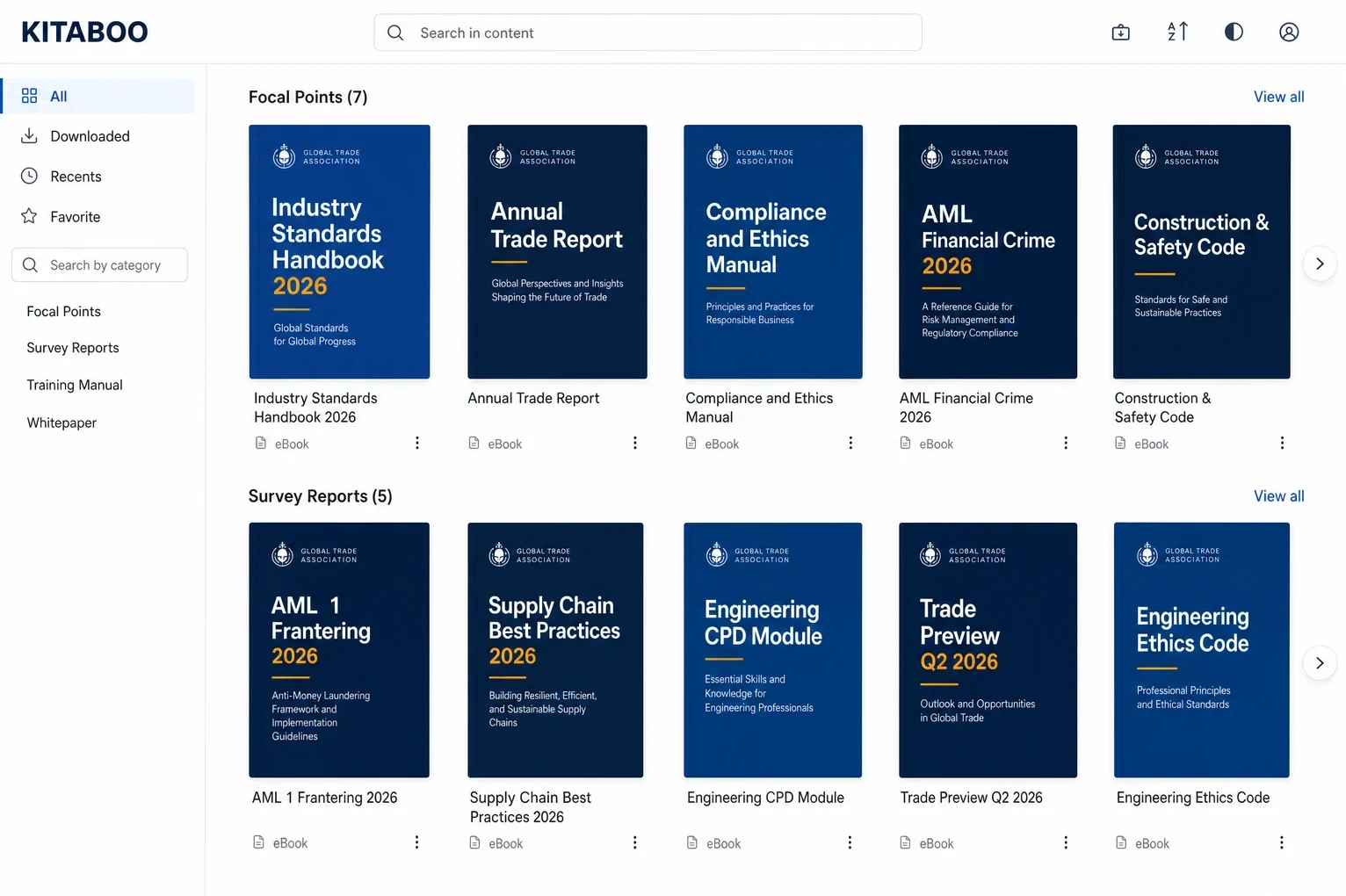Focus the Search in content field
Viewport: 1346px width, 896px height.
(x=648, y=33)
